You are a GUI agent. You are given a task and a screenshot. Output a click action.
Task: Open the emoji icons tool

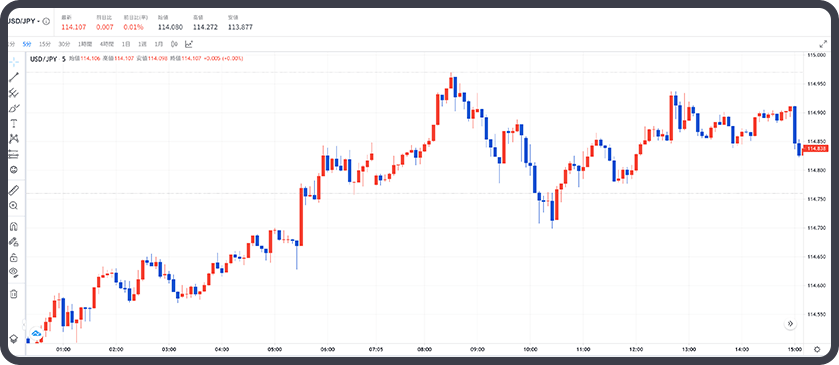pyautogui.click(x=14, y=170)
